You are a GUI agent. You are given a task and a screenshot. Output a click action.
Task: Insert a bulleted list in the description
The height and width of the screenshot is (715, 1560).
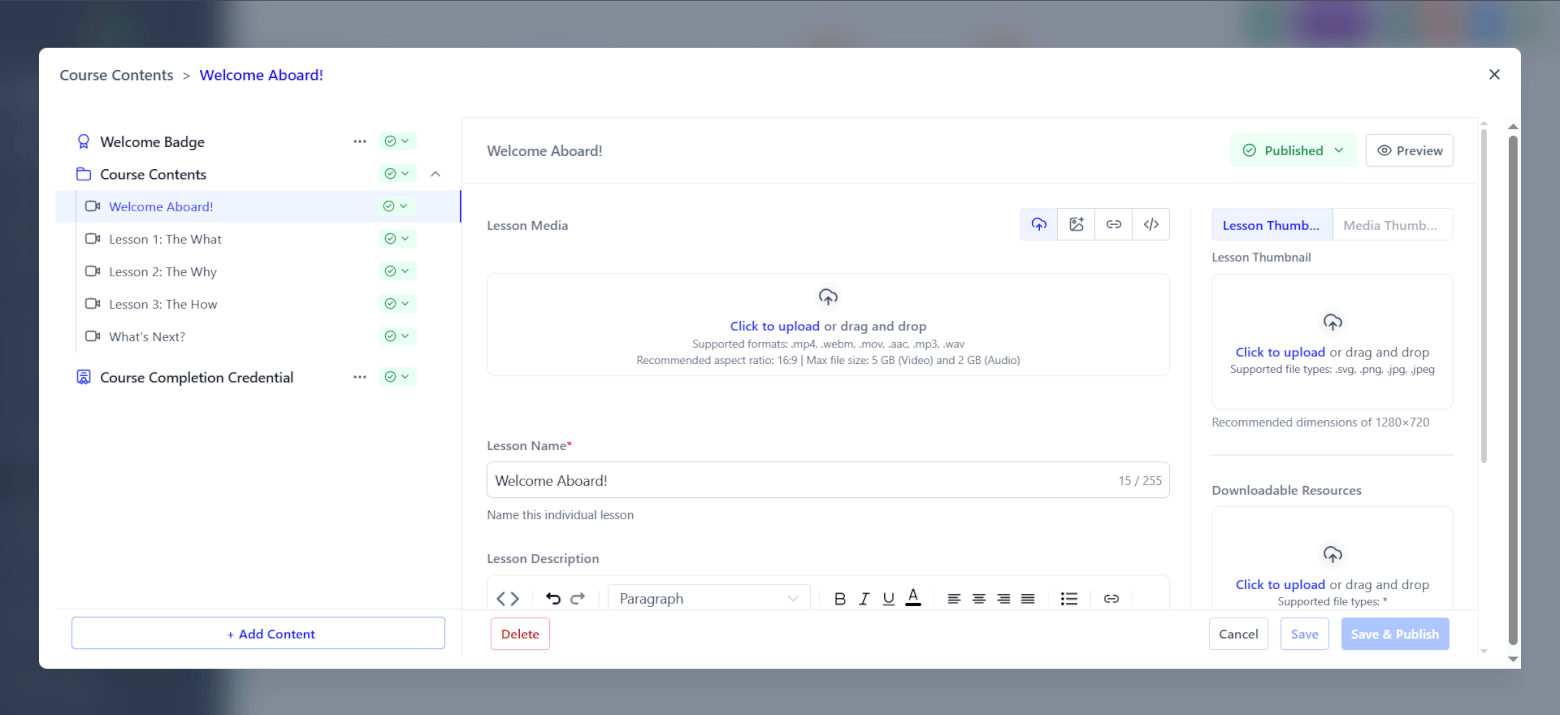click(x=1069, y=599)
